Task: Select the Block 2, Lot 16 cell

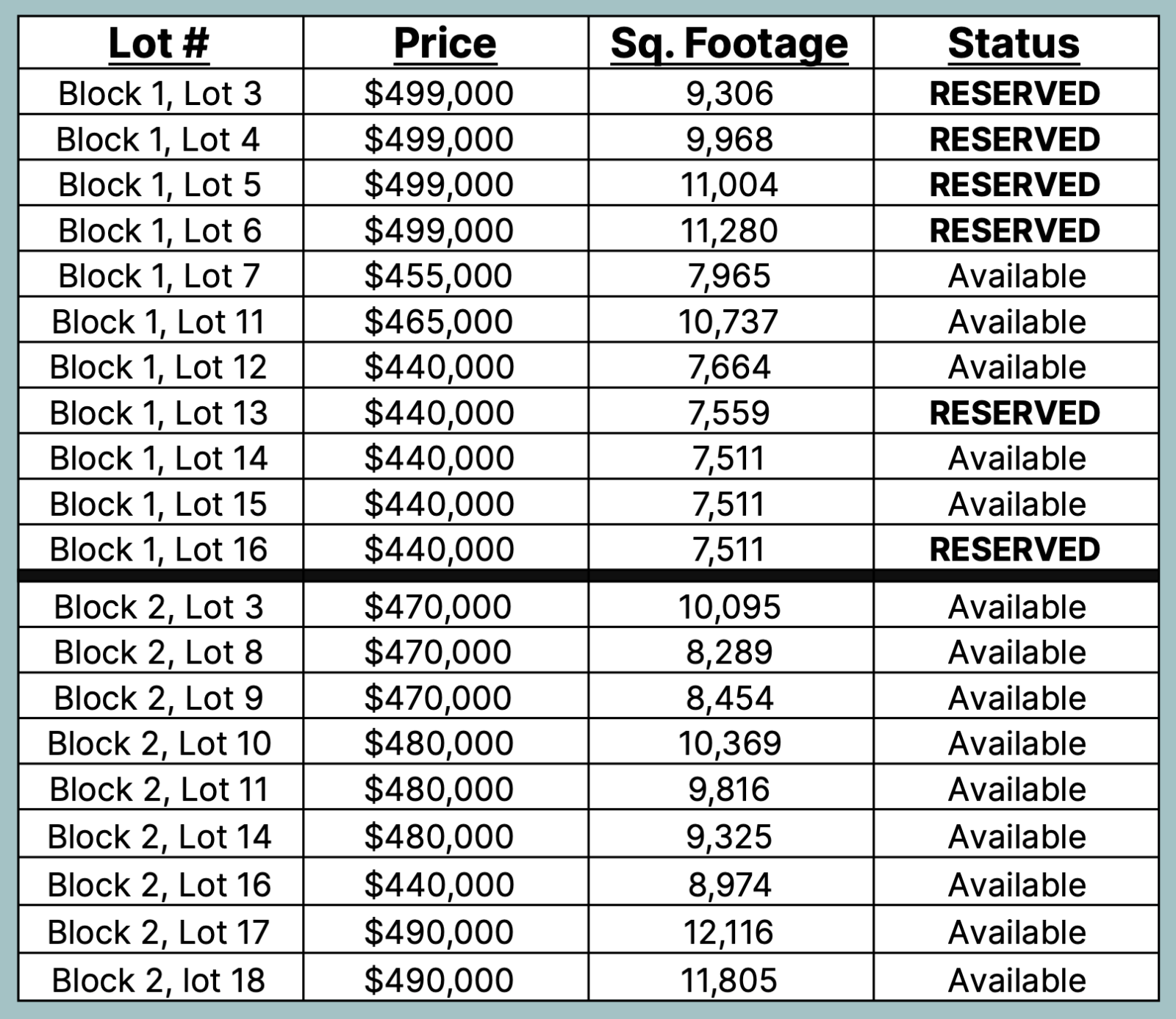Action: (159, 885)
